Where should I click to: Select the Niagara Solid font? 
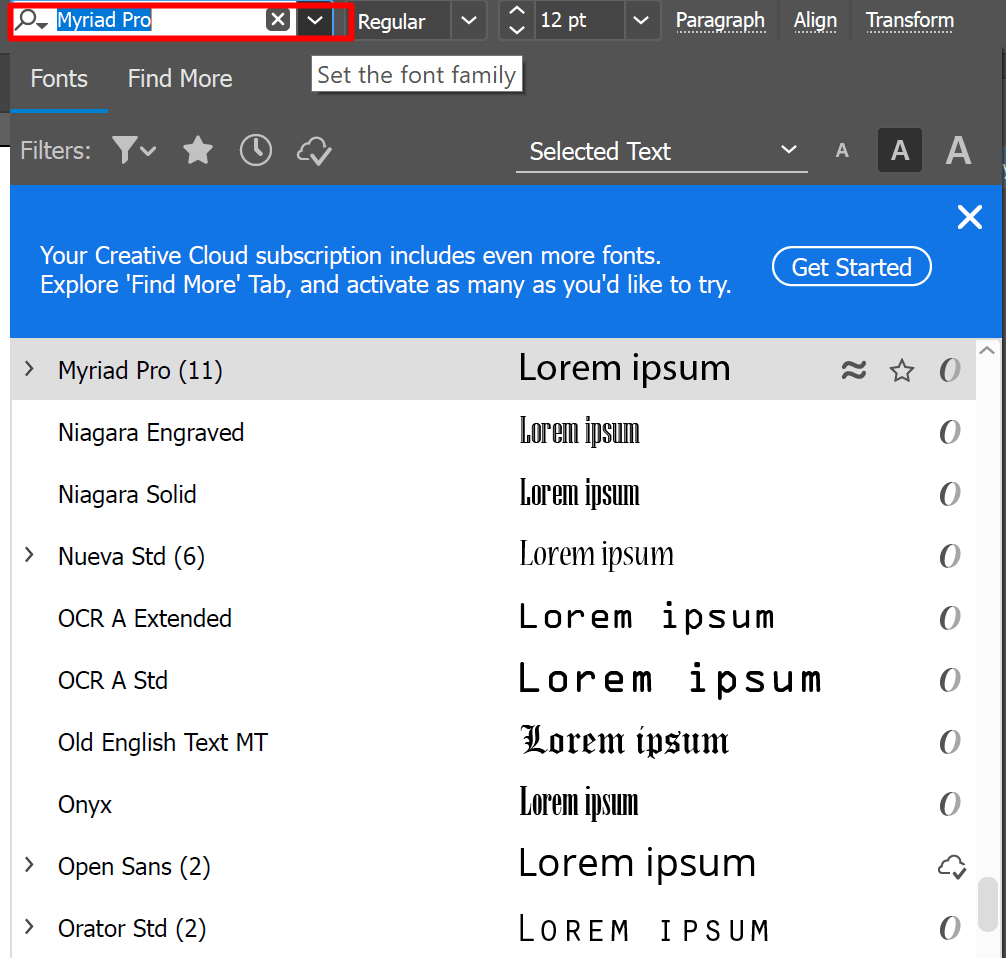click(x=127, y=495)
